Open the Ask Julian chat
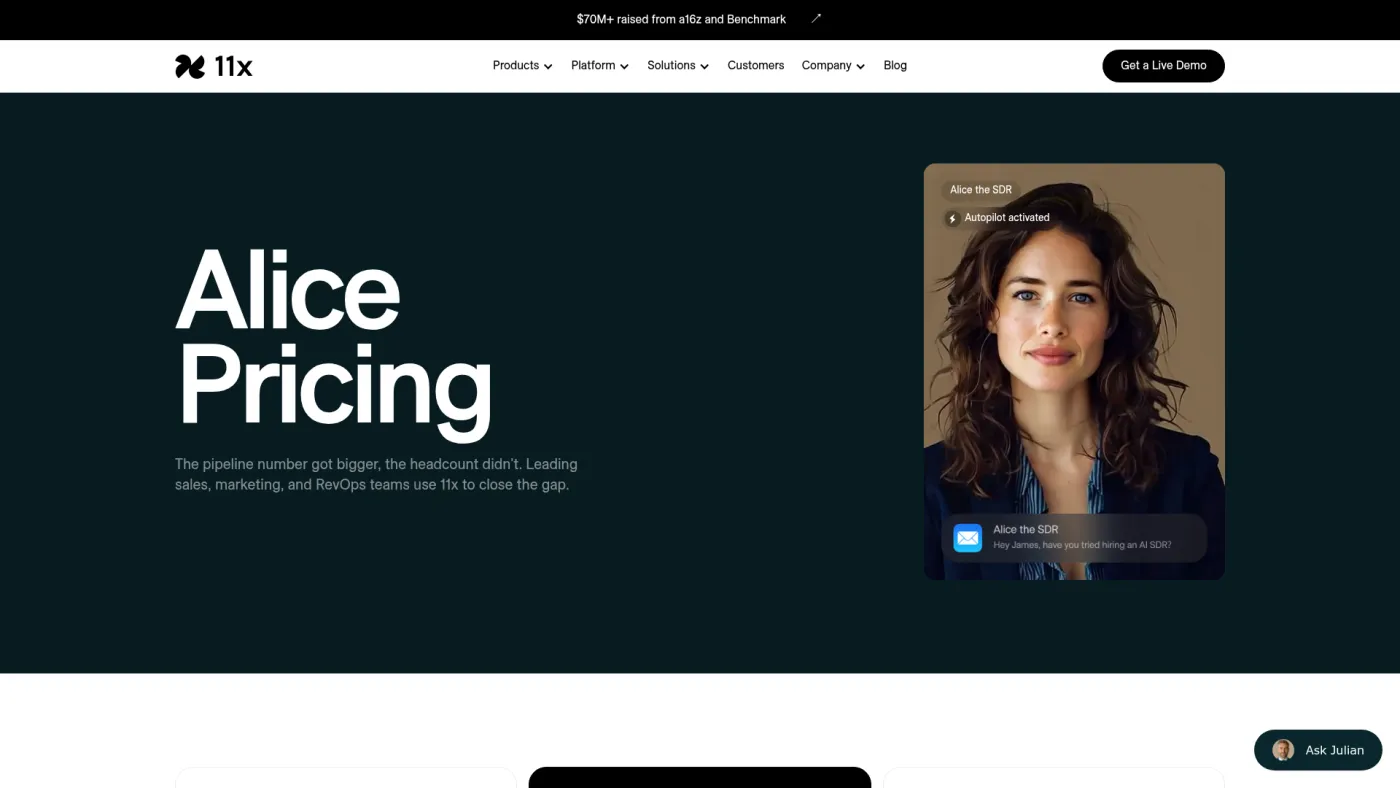The image size is (1400, 788). pos(1318,750)
